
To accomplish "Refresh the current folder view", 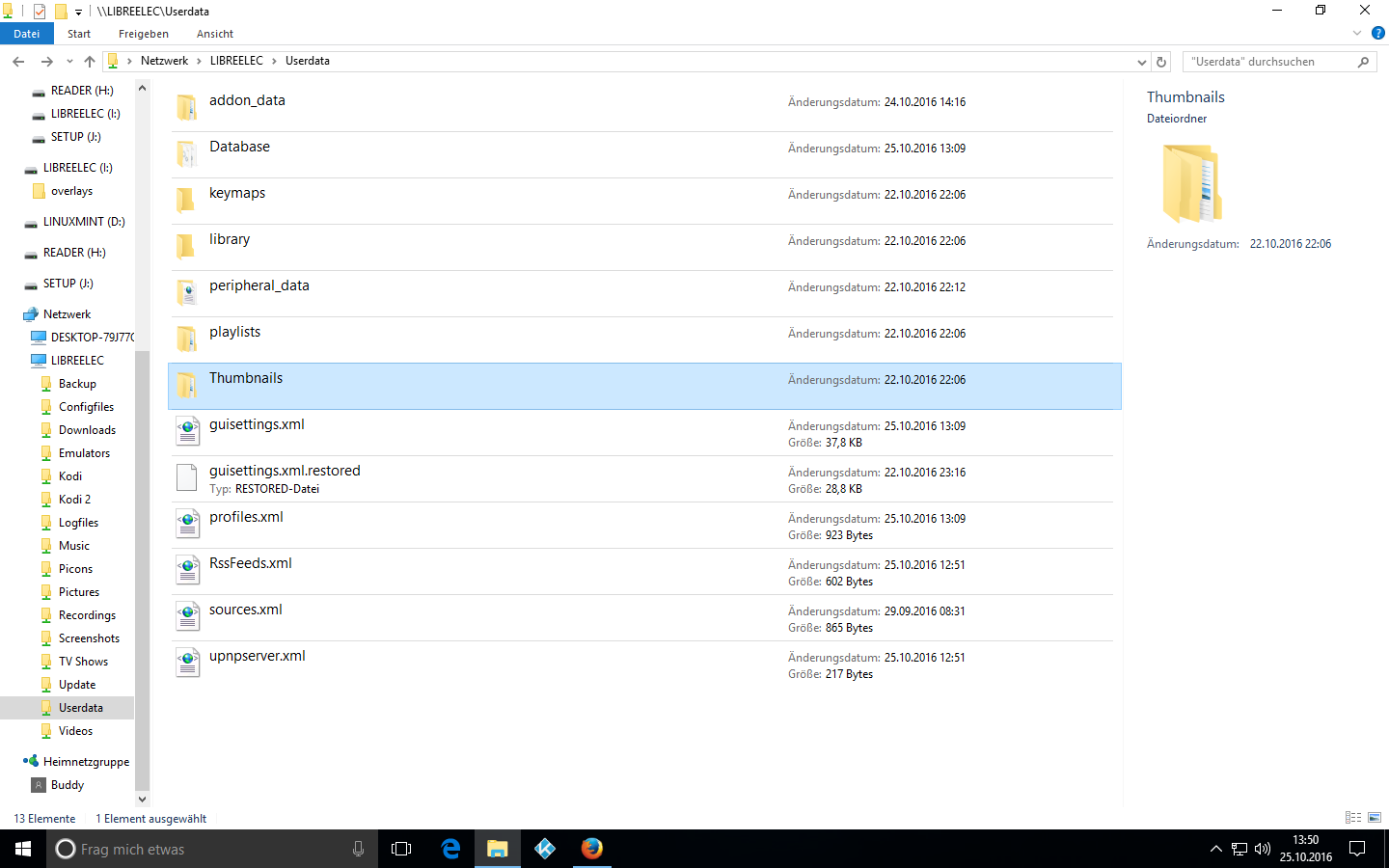I will [x=1161, y=62].
